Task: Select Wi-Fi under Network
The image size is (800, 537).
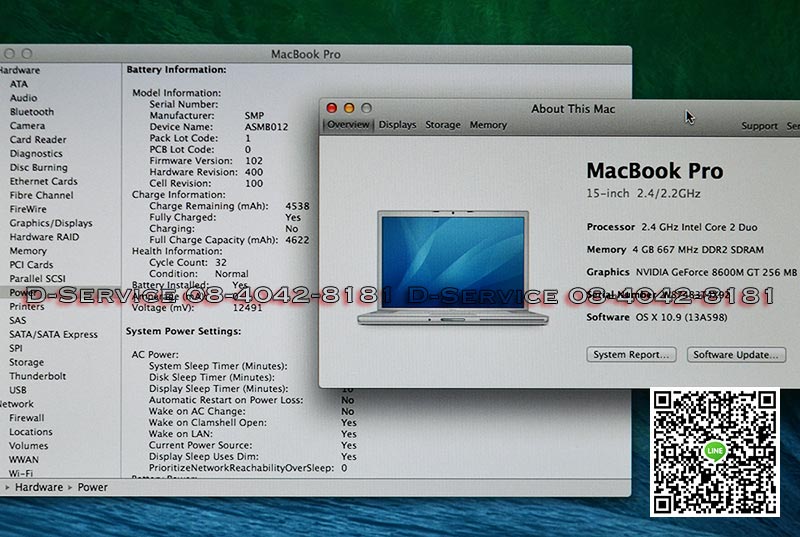Action: pos(21,473)
